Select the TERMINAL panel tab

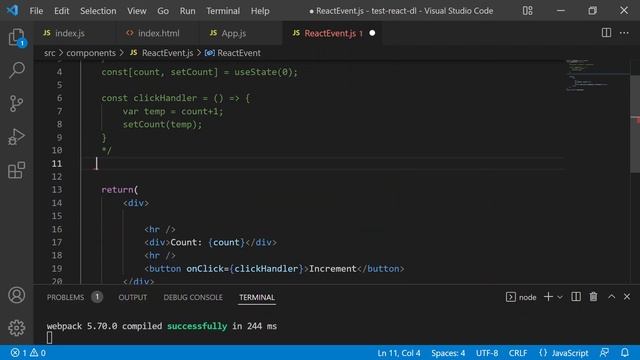point(257,297)
